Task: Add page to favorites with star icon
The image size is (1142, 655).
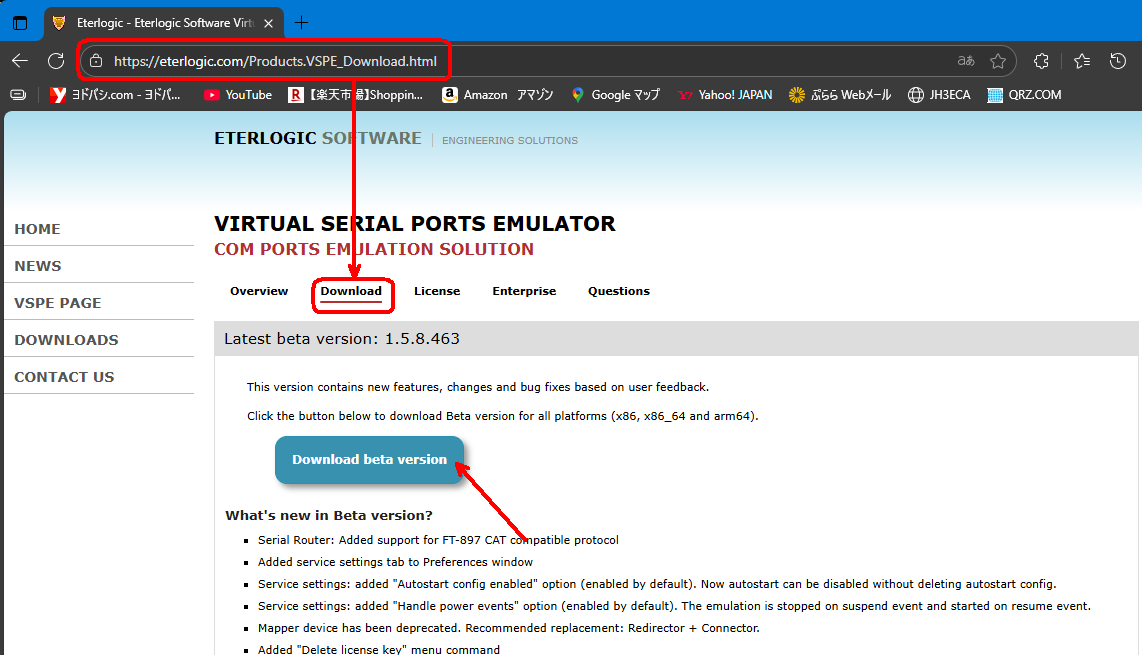Action: 997,61
